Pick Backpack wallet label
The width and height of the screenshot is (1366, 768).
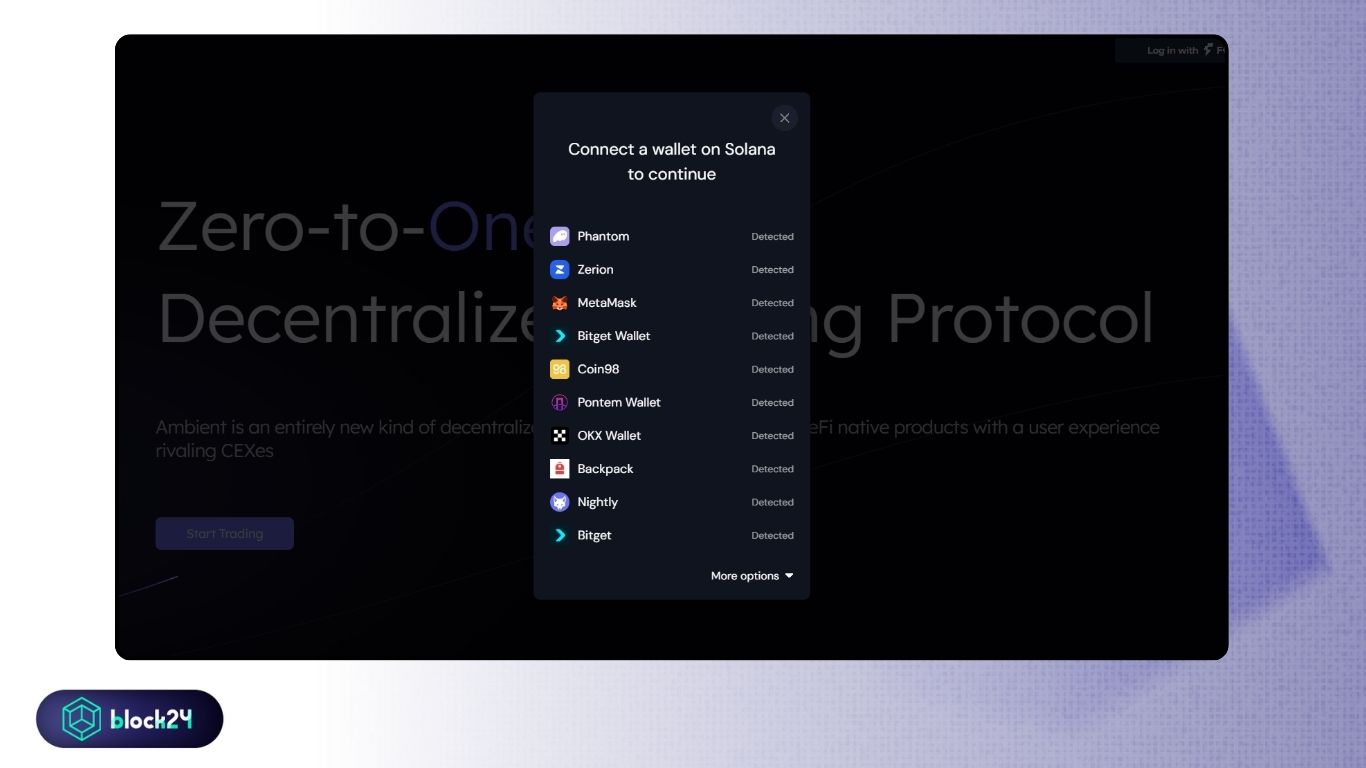[x=605, y=469]
